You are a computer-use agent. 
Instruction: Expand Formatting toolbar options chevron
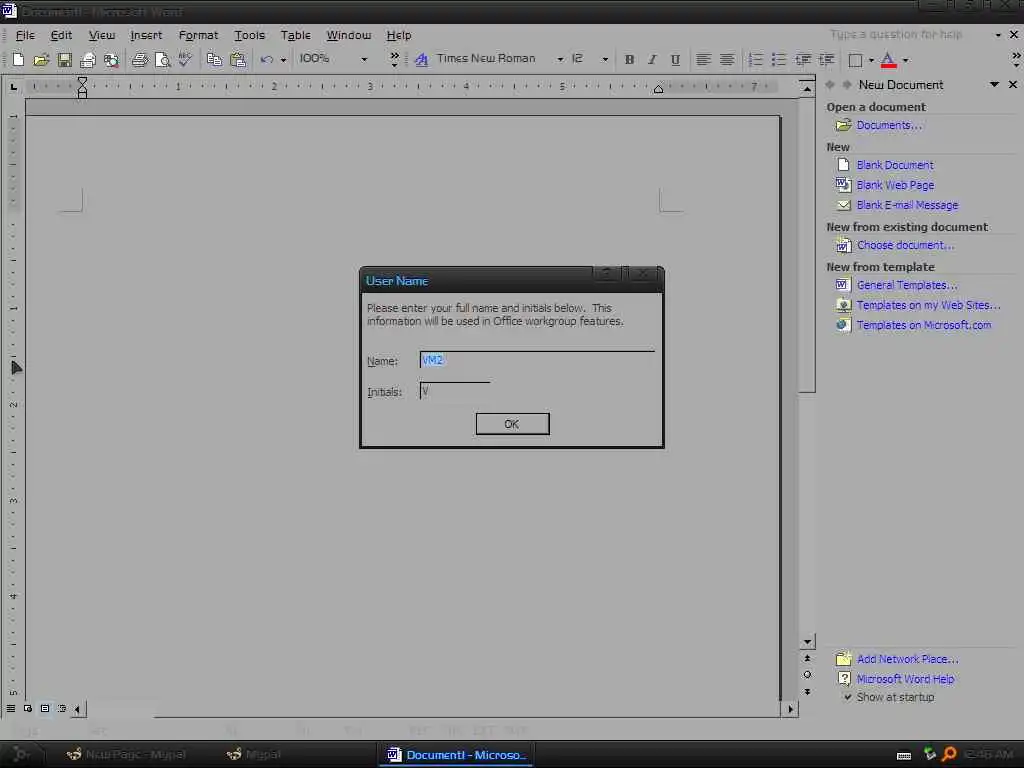[x=1016, y=59]
